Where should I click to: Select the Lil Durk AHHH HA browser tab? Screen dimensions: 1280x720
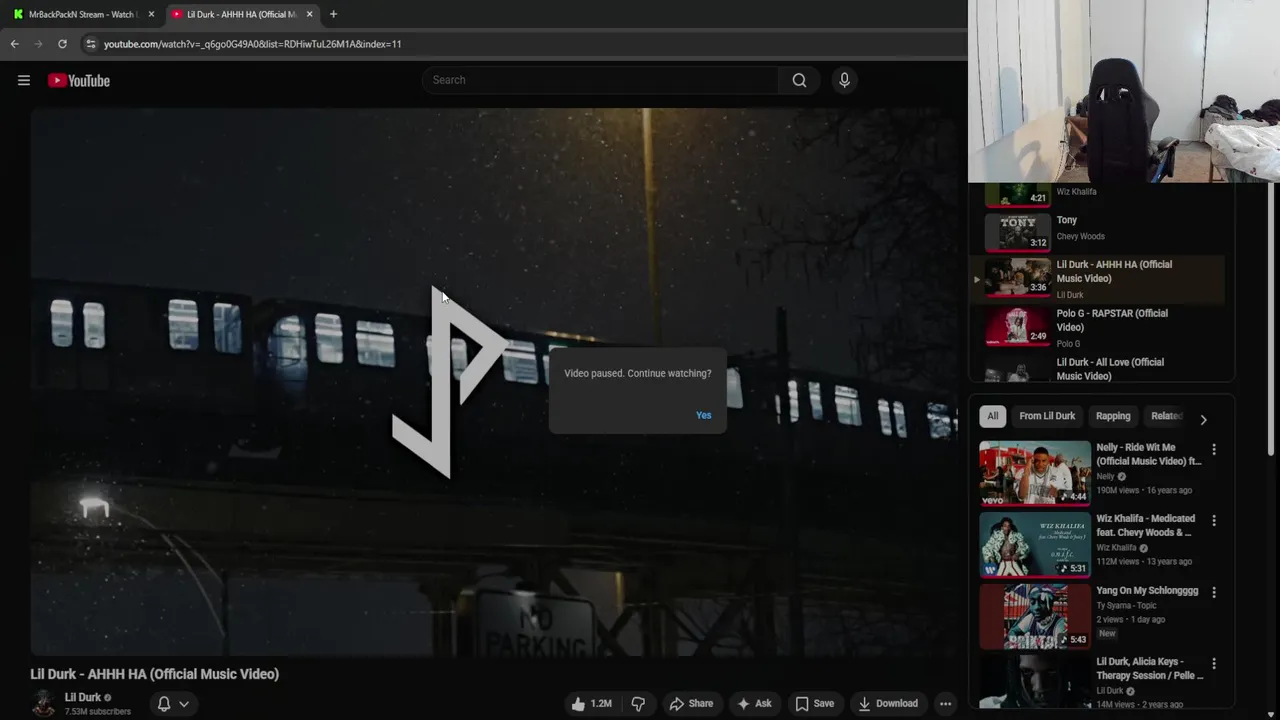coord(242,14)
